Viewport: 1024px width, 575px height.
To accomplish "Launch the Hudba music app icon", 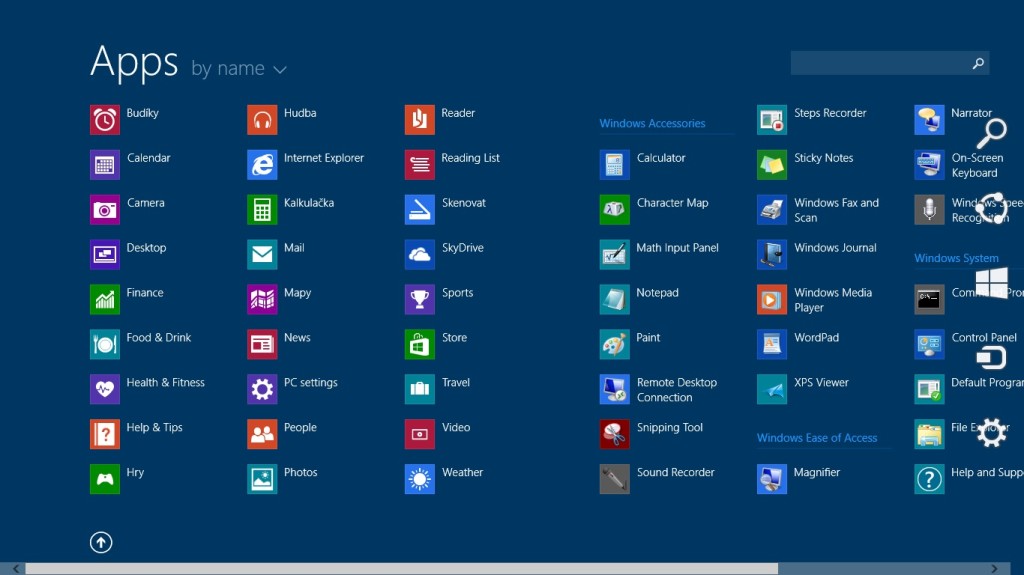I will (x=262, y=120).
